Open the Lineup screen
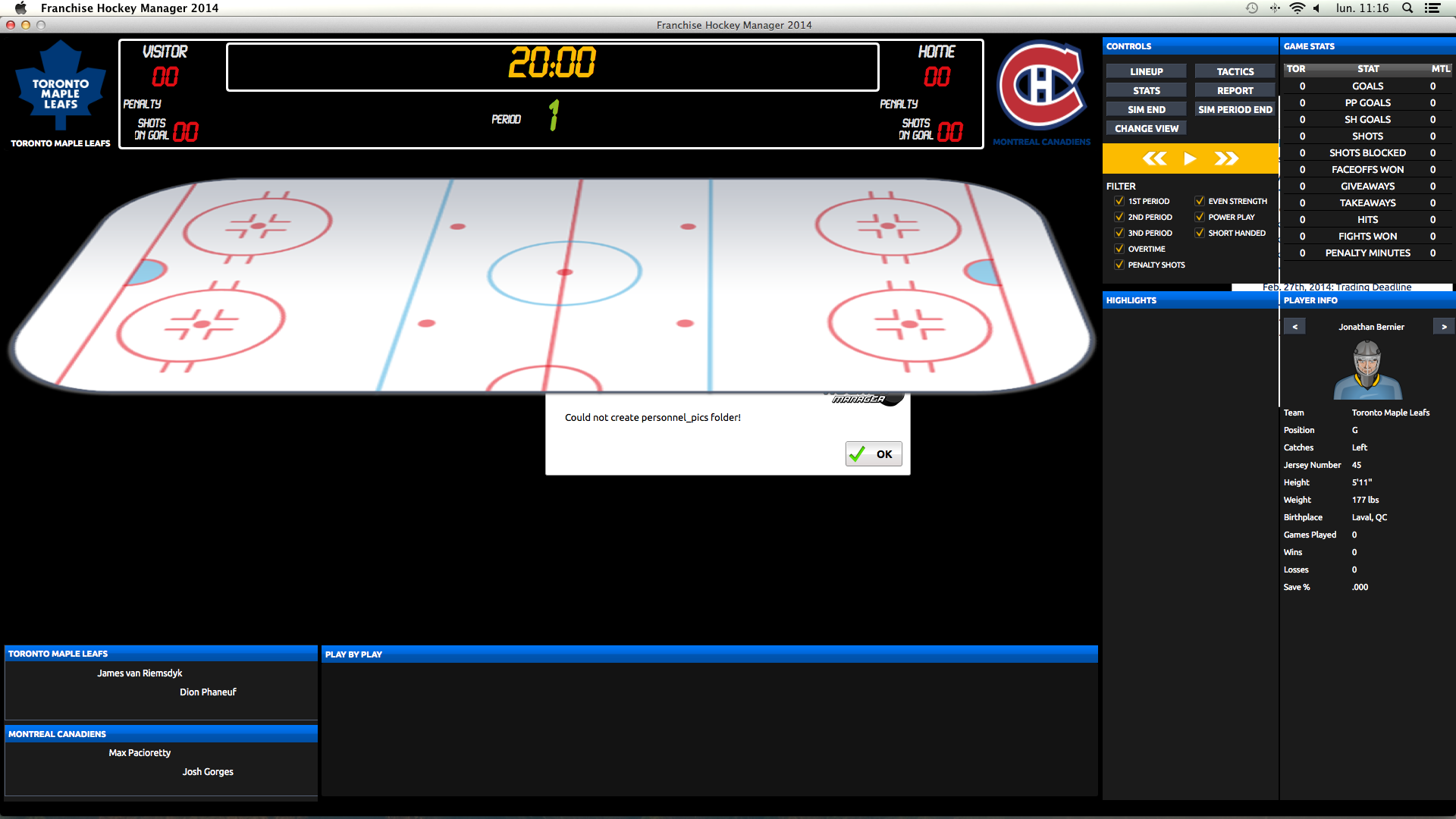1456x819 pixels. coord(1146,71)
